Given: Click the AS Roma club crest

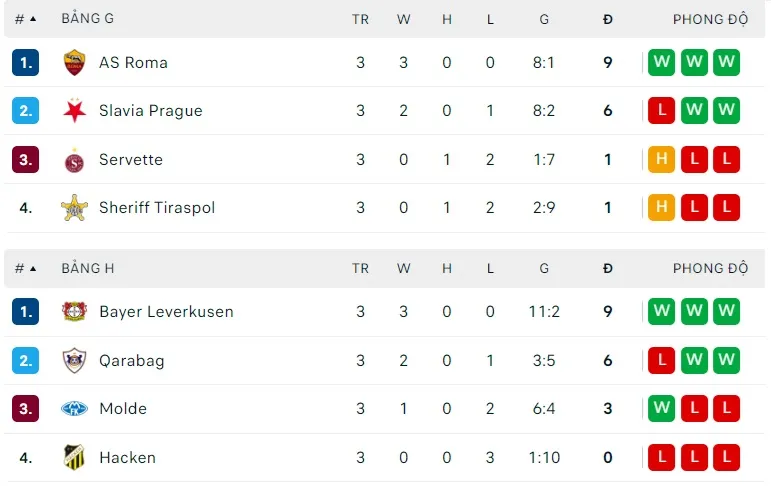Looking at the screenshot, I should coord(75,63).
